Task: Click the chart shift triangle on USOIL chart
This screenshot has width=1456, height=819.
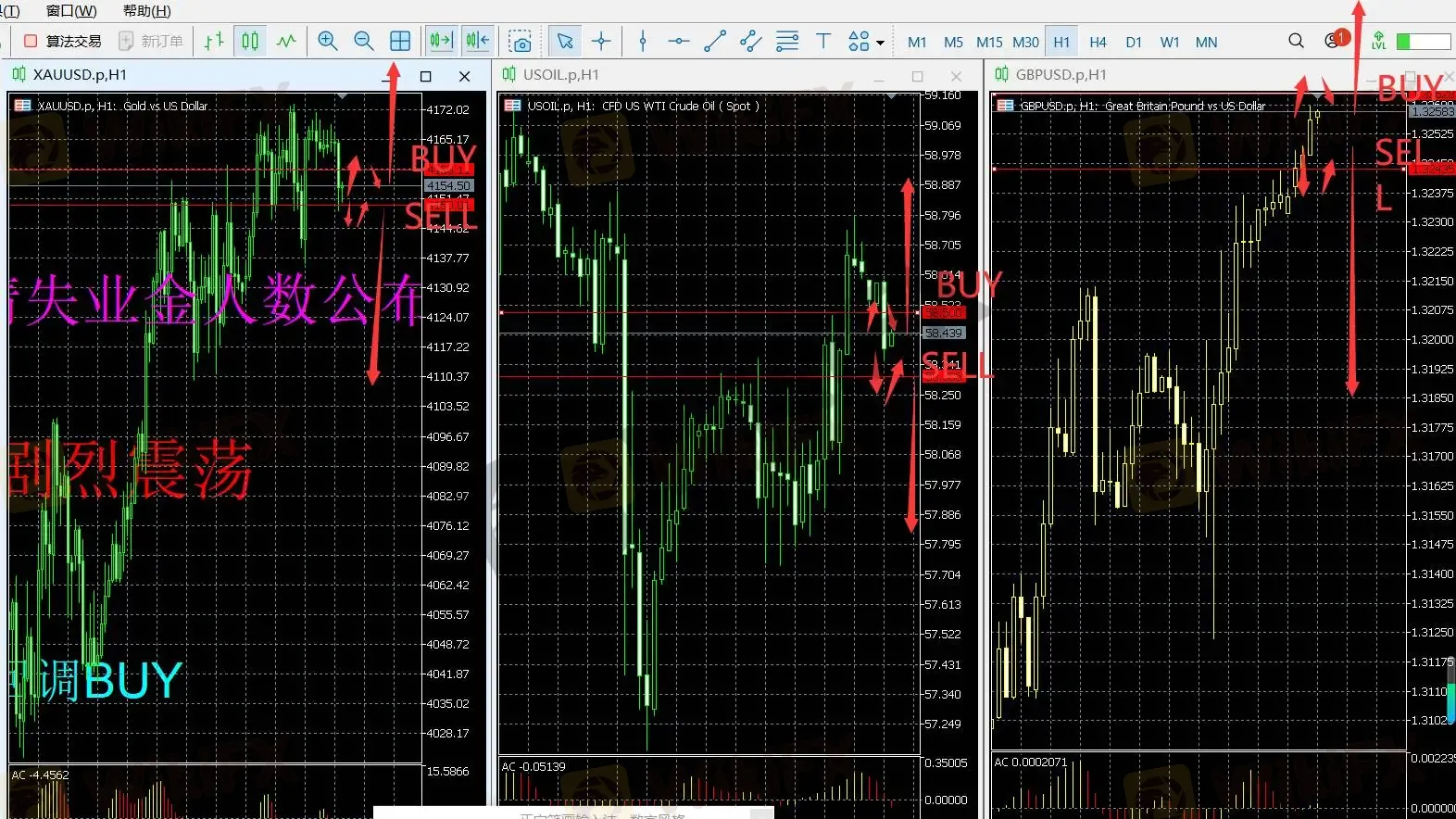Action: pyautogui.click(x=891, y=96)
